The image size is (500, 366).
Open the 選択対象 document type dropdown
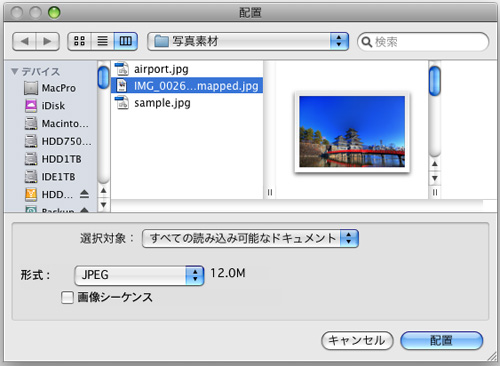pos(250,238)
